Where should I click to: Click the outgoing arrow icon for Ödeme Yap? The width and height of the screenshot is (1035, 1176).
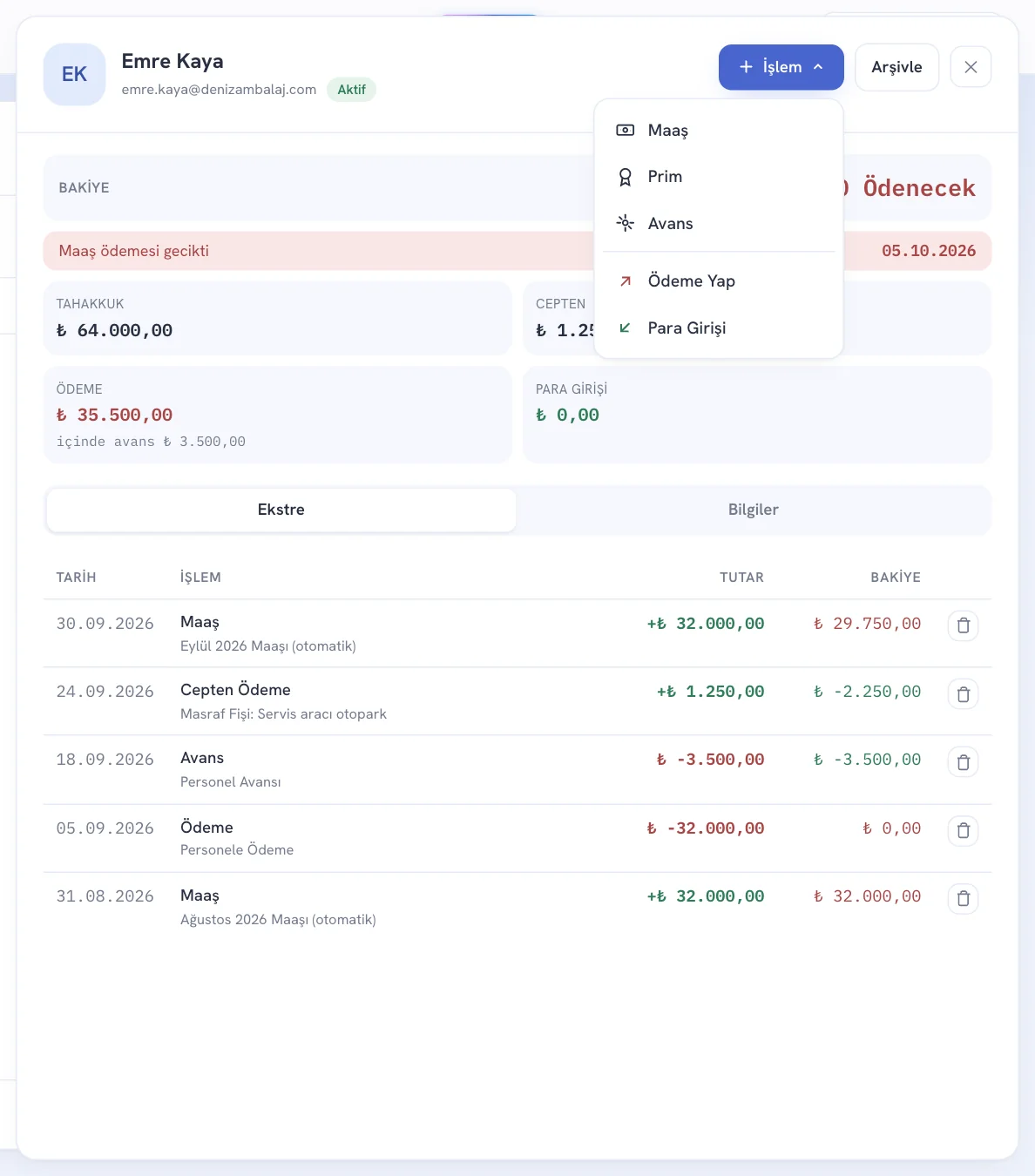(x=625, y=280)
